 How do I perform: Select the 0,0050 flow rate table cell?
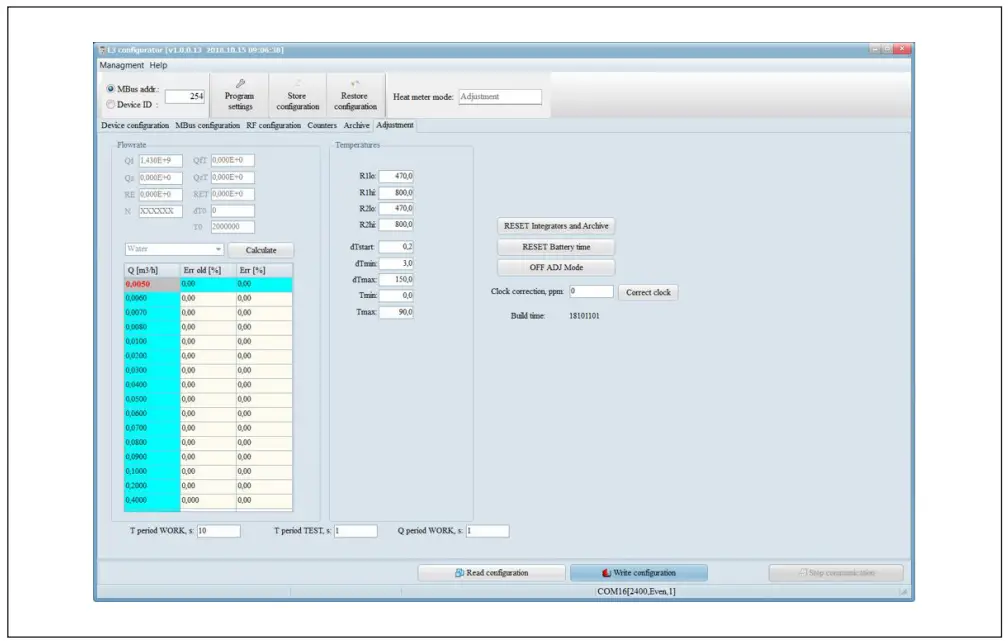[x=150, y=284]
